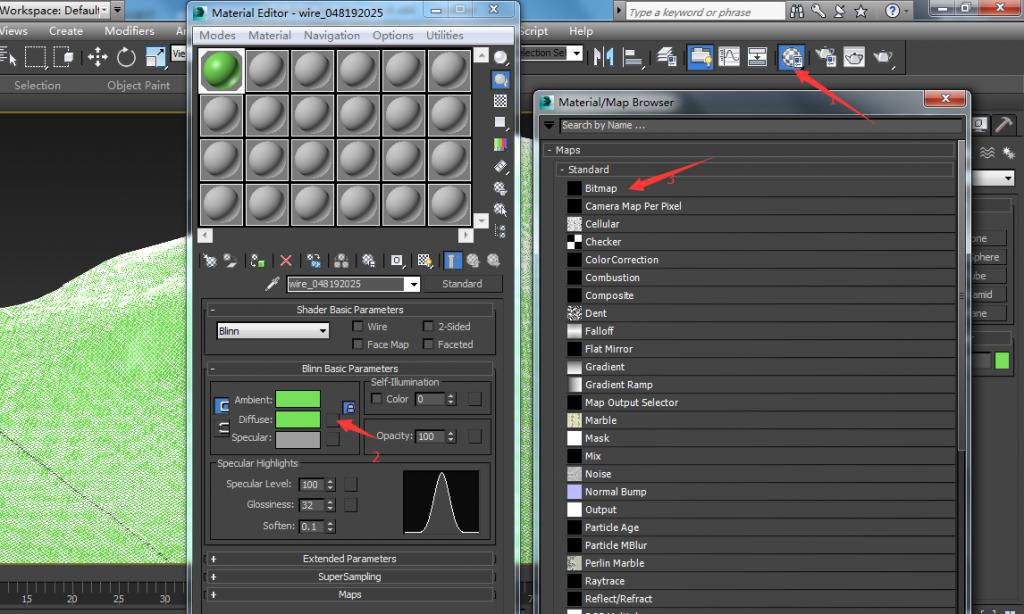Click the Show Shaded Material in Viewport icon

(423, 260)
